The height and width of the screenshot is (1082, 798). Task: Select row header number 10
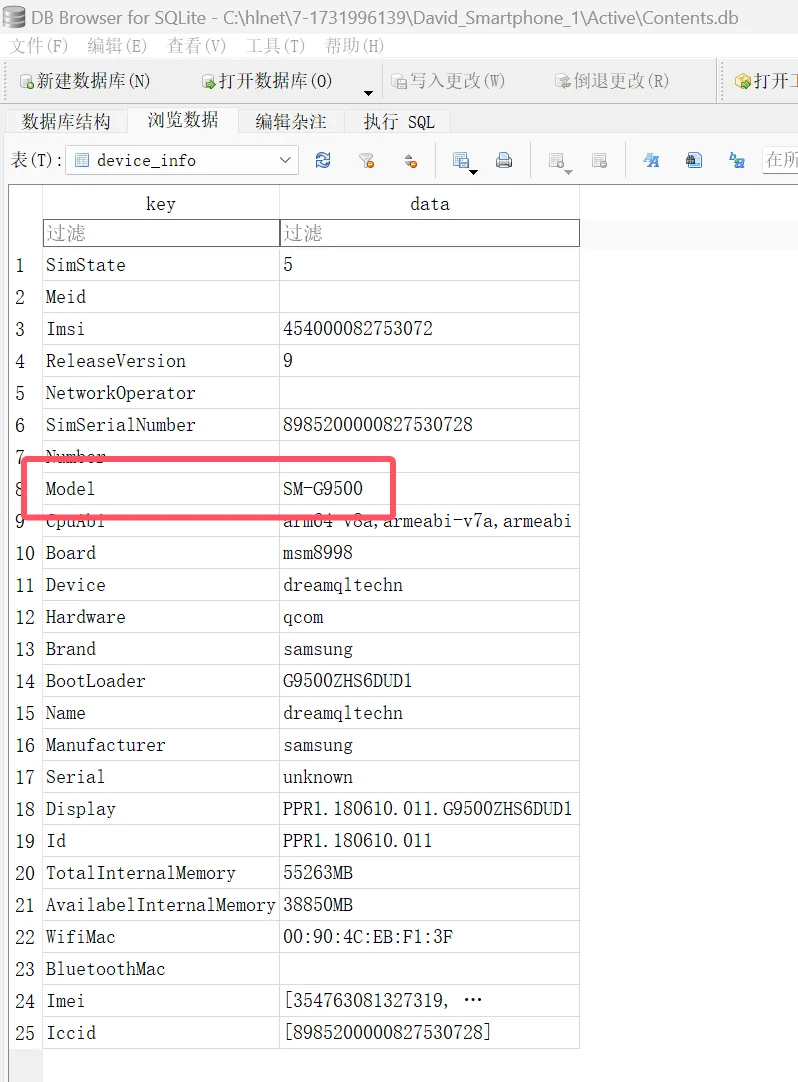[x=26, y=553]
